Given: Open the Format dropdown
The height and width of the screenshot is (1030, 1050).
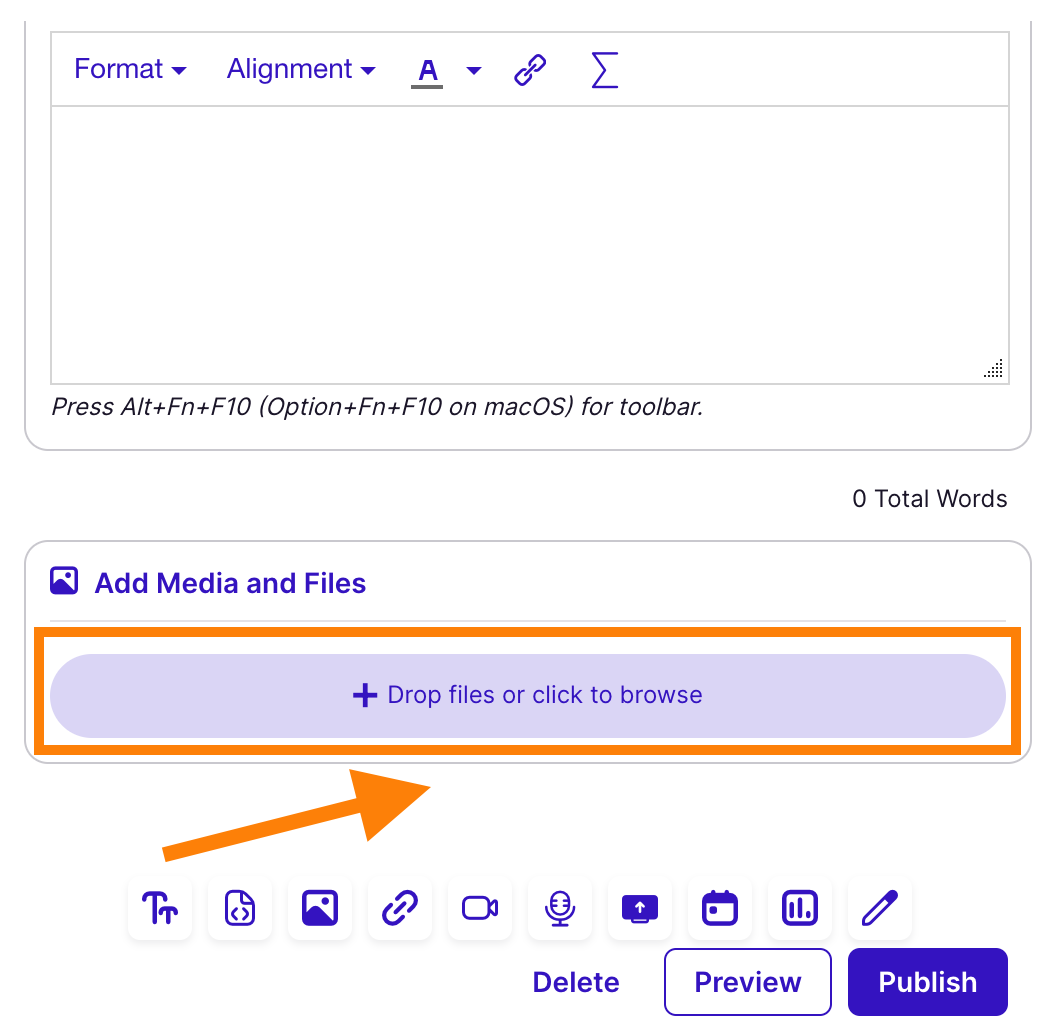Looking at the screenshot, I should [130, 69].
